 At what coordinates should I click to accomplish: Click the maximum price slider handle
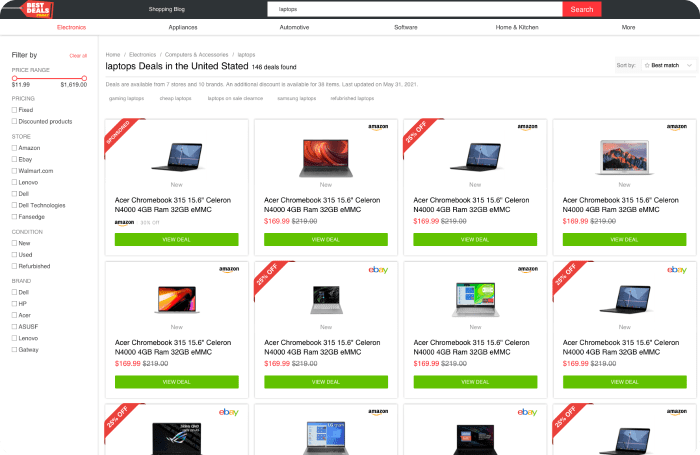(84, 78)
